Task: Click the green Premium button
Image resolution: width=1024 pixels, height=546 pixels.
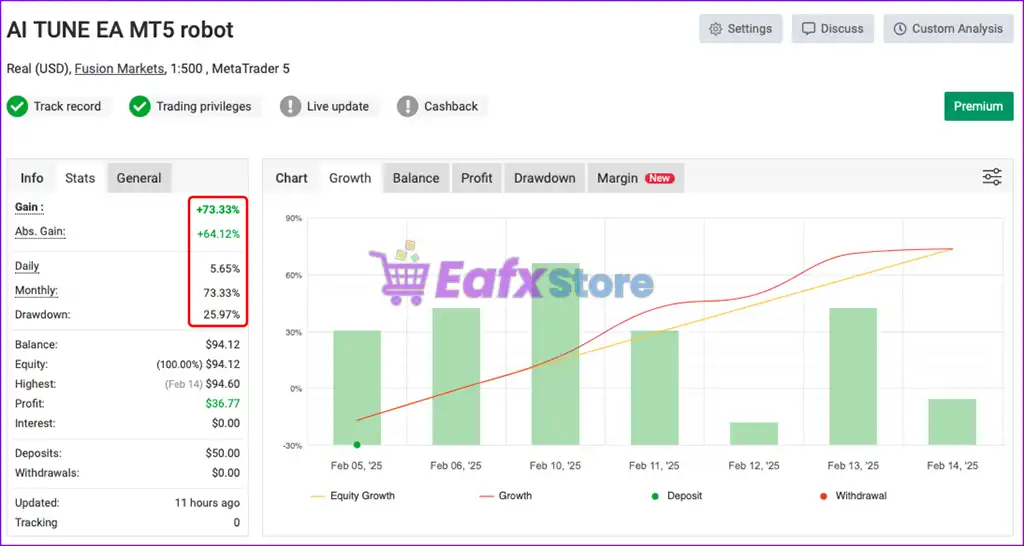Action: click(978, 106)
